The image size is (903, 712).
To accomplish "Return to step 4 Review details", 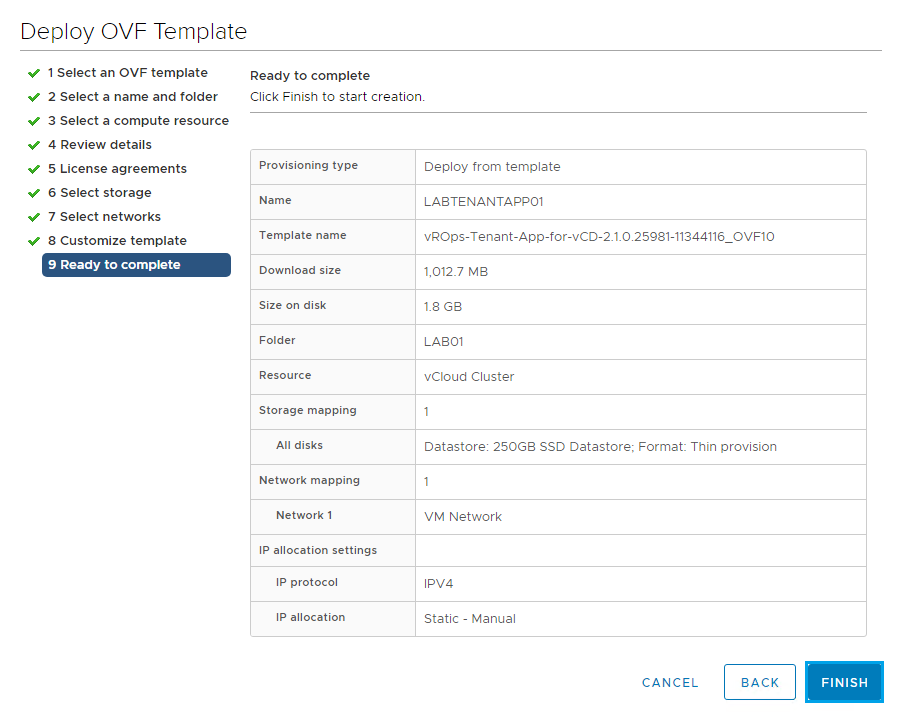I will point(99,145).
